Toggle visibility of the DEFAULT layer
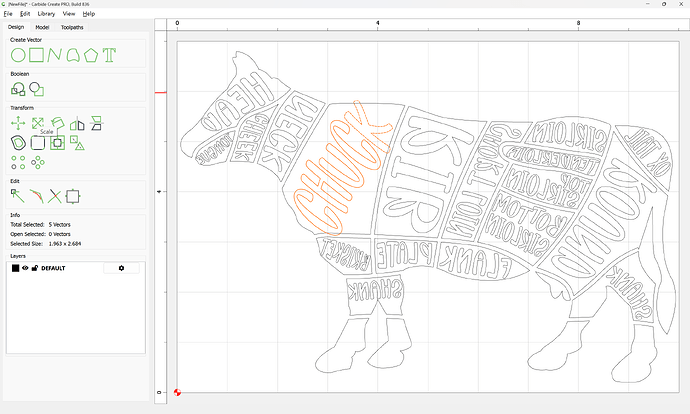Image resolution: width=690 pixels, height=414 pixels. pyautogui.click(x=25, y=268)
